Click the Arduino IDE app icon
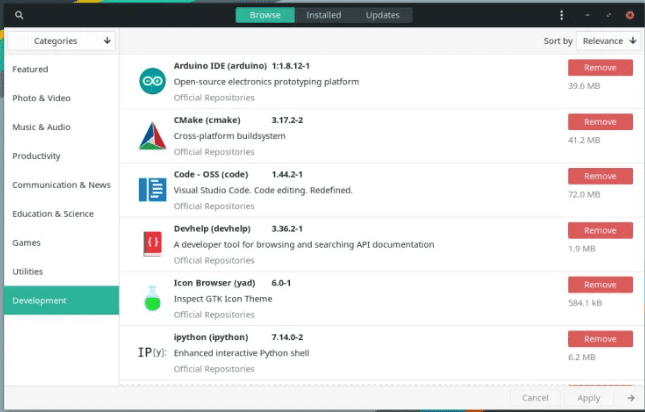The height and width of the screenshot is (412, 645). point(153,81)
